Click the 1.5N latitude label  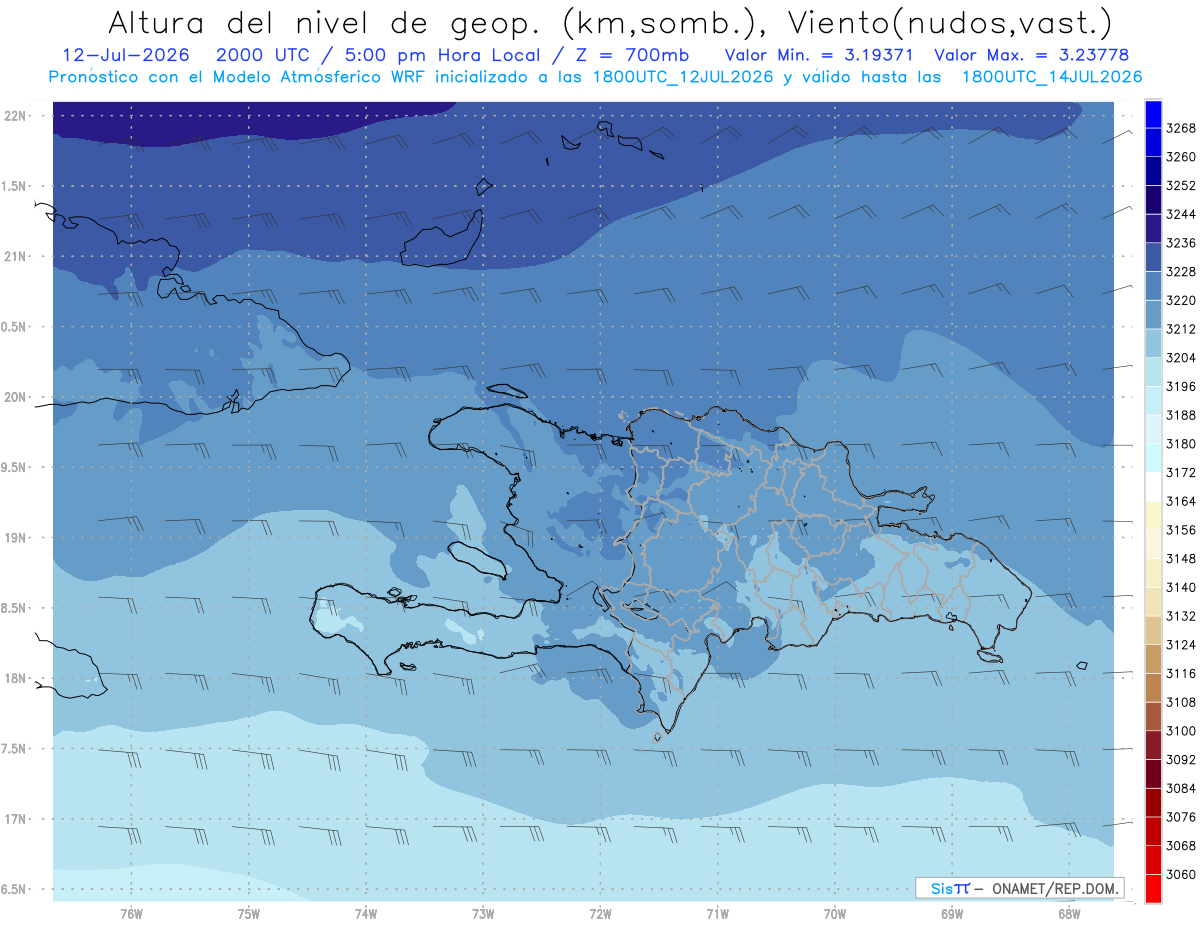13,186
